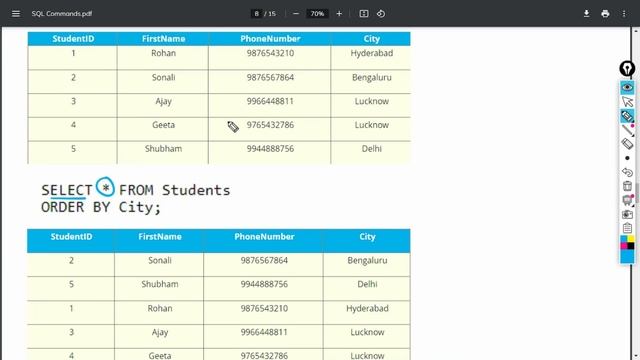This screenshot has width=640, height=360.
Task: Select the cursor mode arrow tool
Action: pos(627,102)
